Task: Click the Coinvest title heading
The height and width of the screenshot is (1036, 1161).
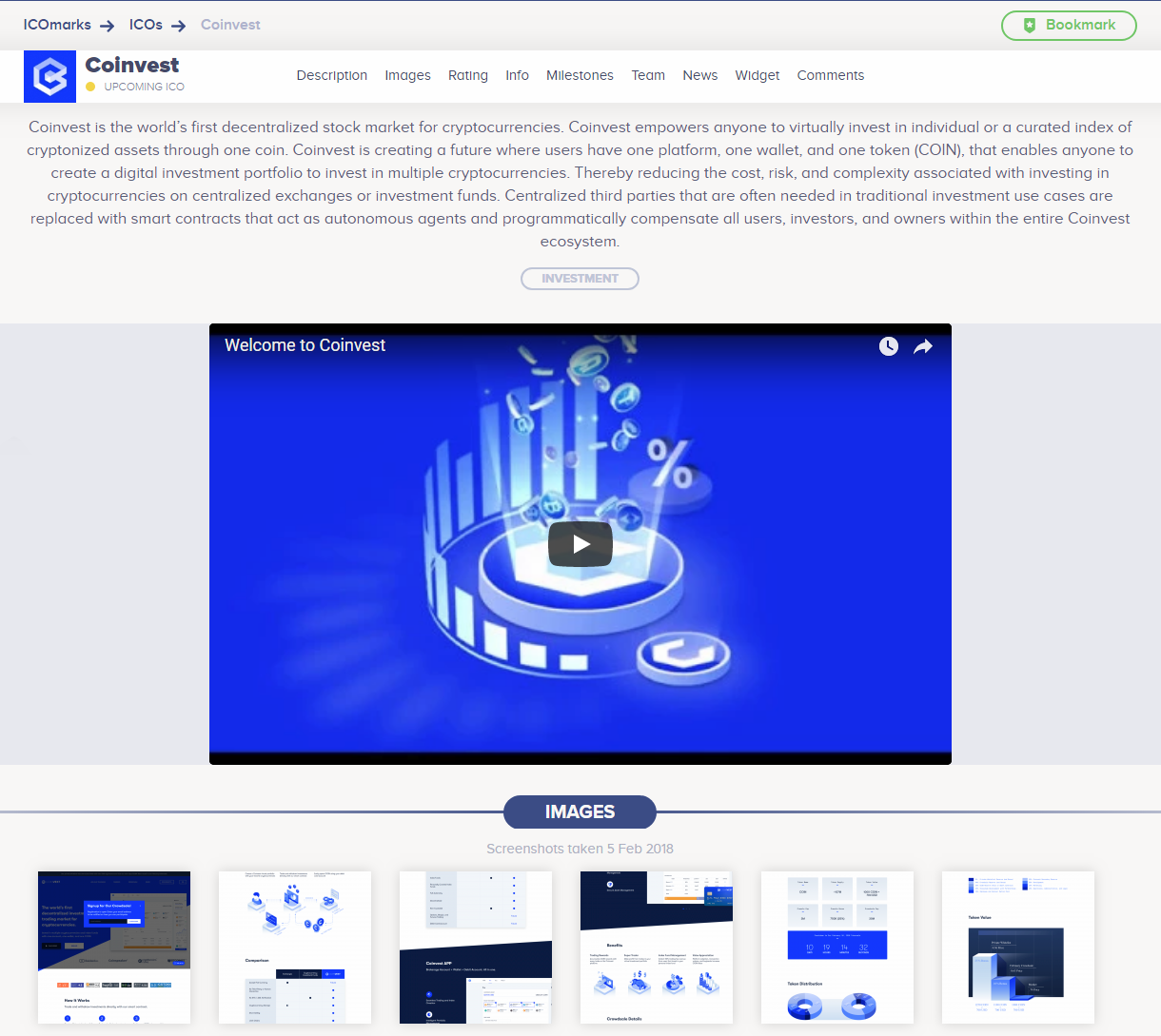Action: click(x=131, y=65)
